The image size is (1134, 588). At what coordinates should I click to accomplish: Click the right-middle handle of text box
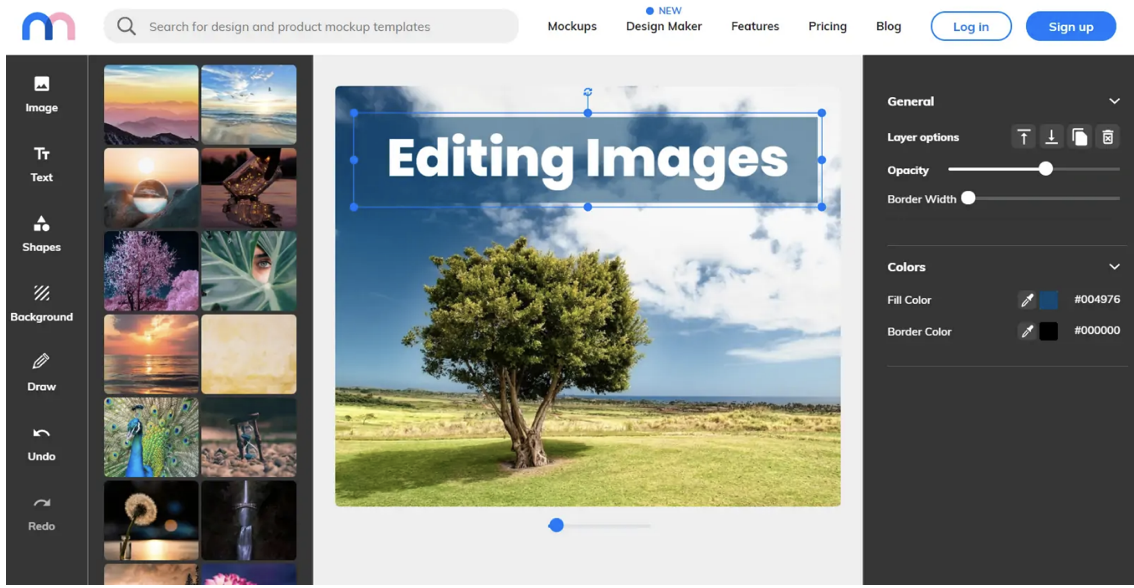click(822, 160)
